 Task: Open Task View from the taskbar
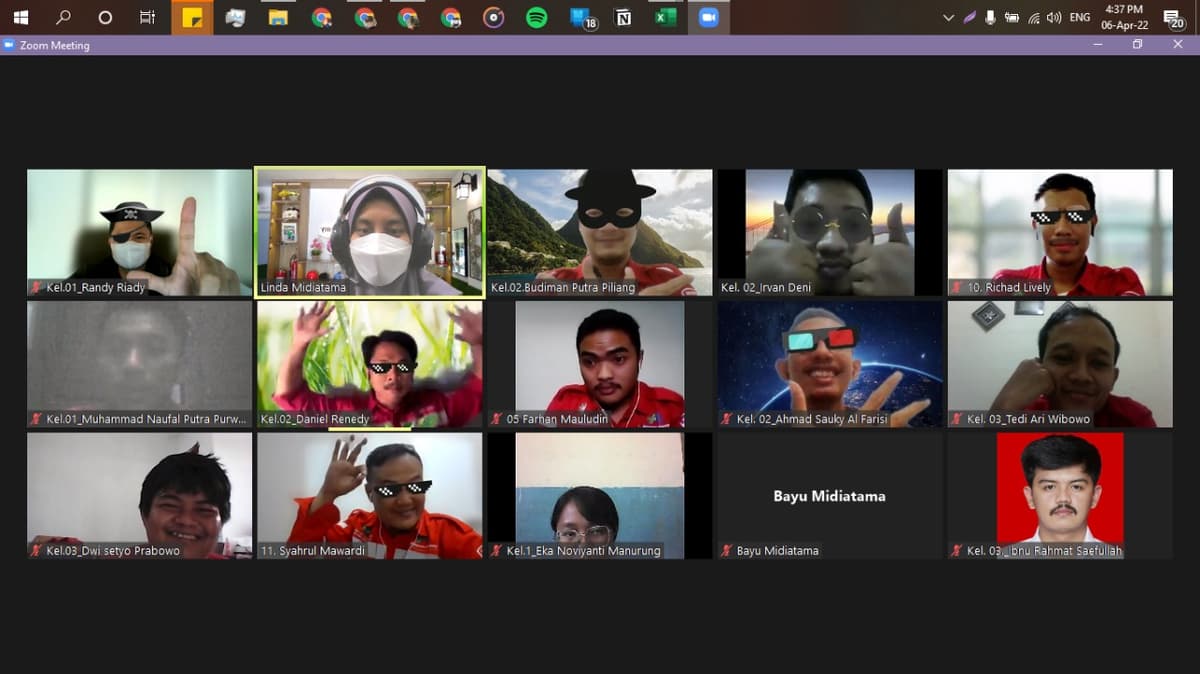click(148, 17)
